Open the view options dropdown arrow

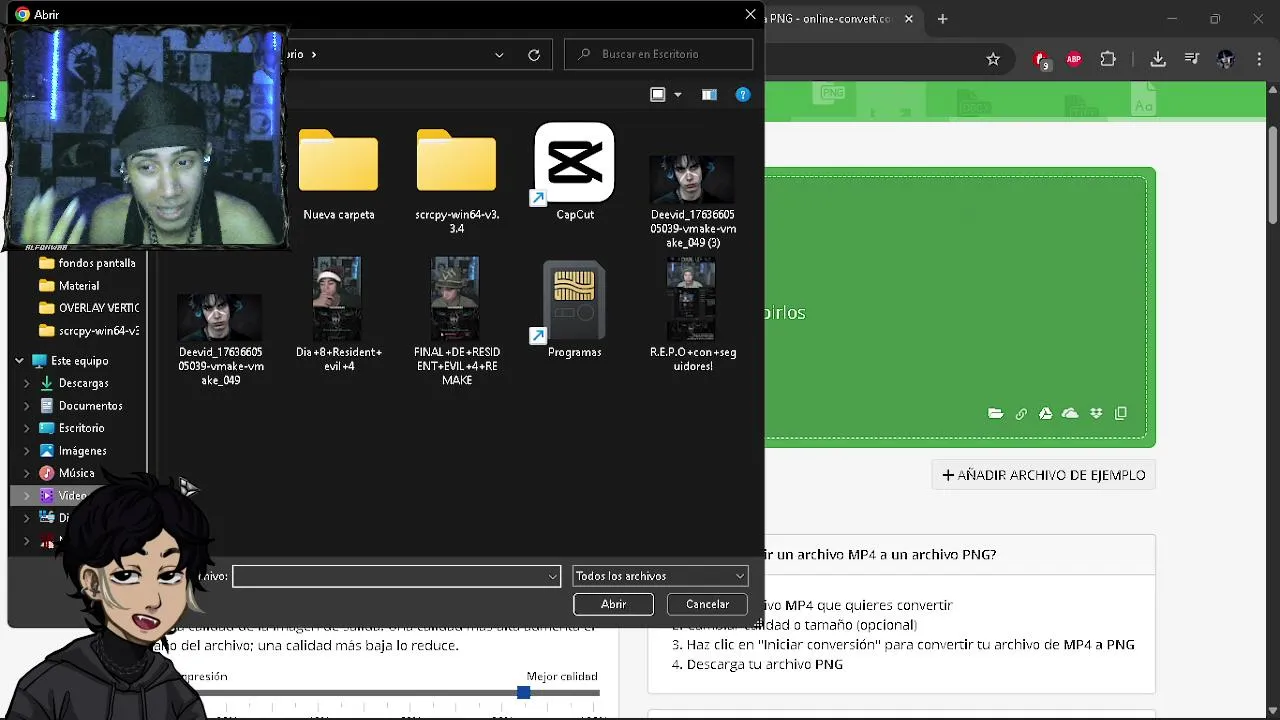coord(677,94)
